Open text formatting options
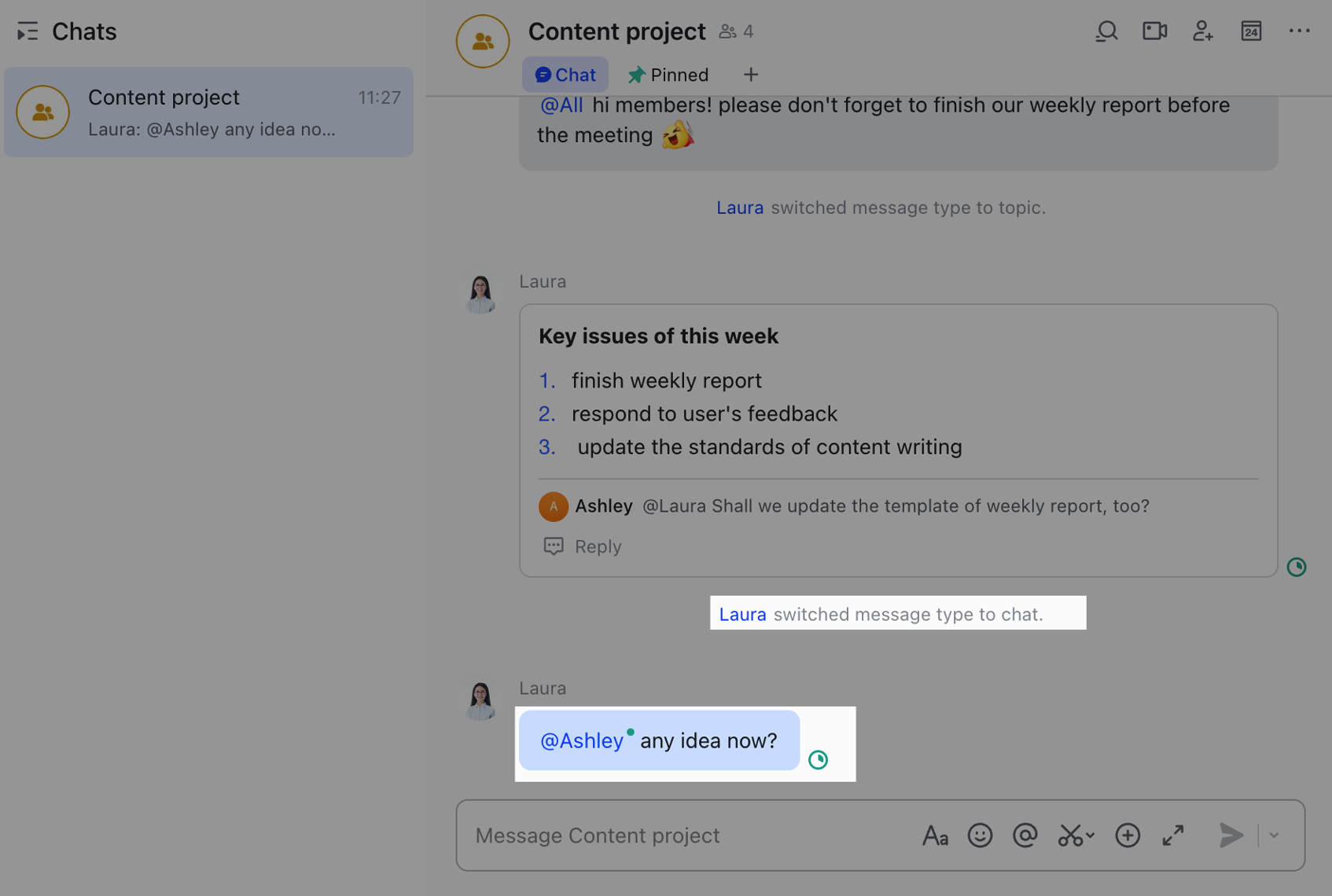Viewport: 1332px width, 896px height. [935, 835]
